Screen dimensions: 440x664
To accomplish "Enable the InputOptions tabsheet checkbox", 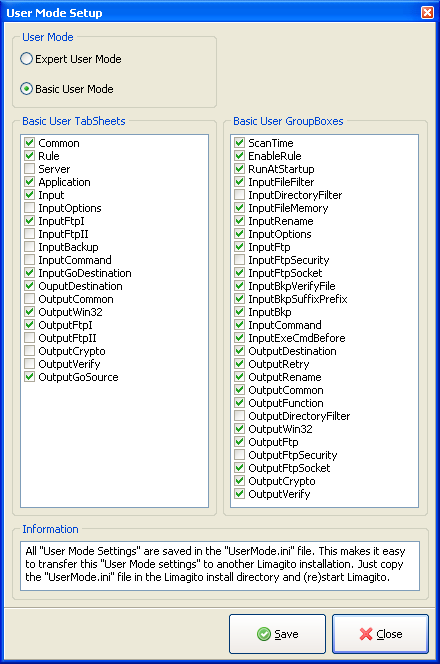I will tap(29, 208).
